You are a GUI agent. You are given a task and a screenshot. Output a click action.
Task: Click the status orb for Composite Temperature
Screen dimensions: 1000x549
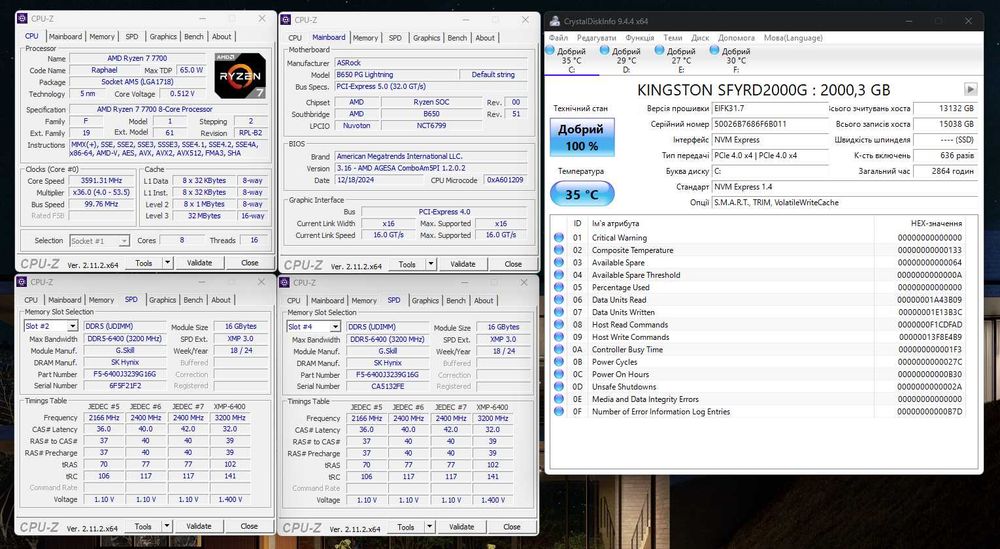tap(559, 250)
